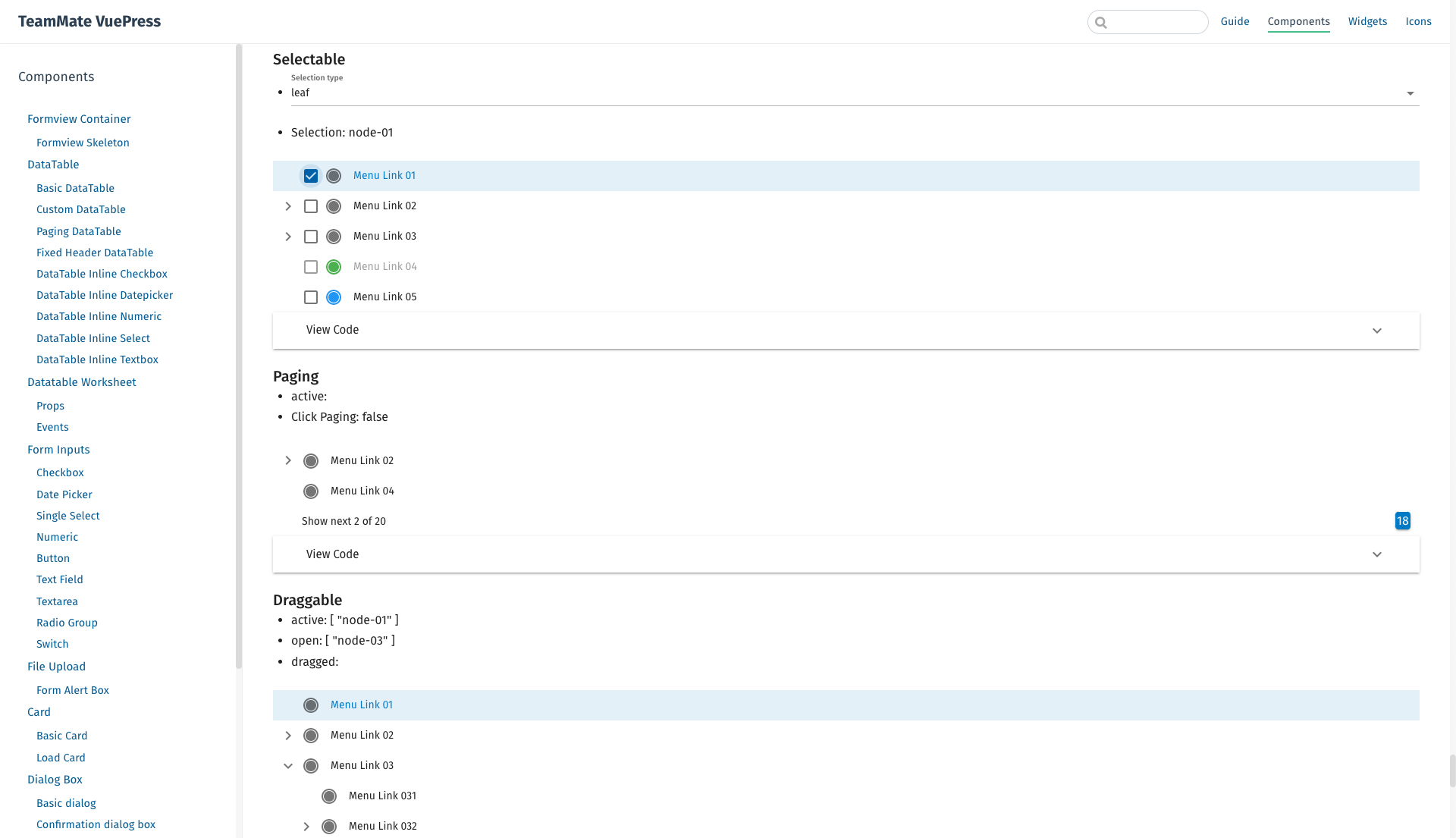The image size is (1456, 838).
Task: Click green circle icon beside Menu Link 04
Action: tap(334, 267)
